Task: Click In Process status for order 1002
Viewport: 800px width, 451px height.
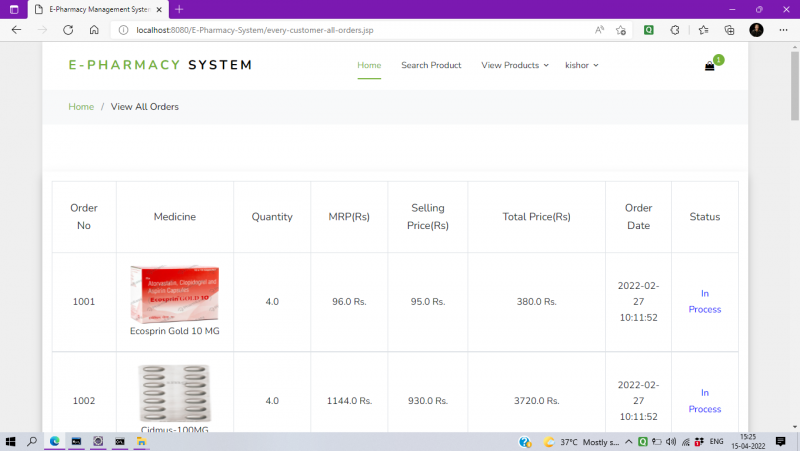Action: tap(705, 401)
